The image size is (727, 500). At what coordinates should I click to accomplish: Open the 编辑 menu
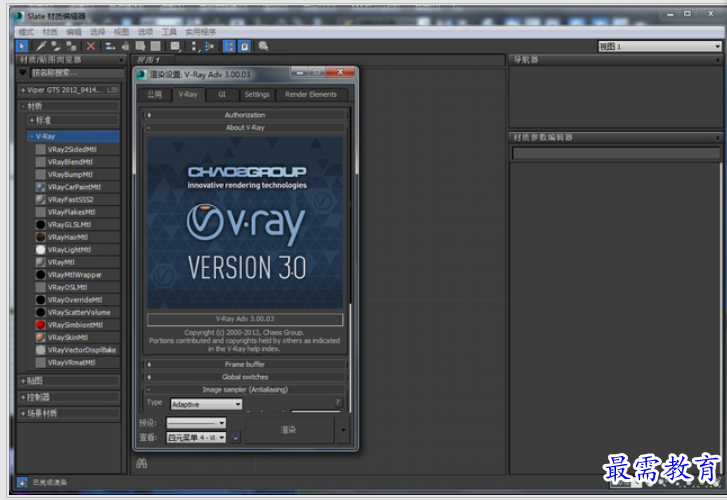[x=73, y=32]
